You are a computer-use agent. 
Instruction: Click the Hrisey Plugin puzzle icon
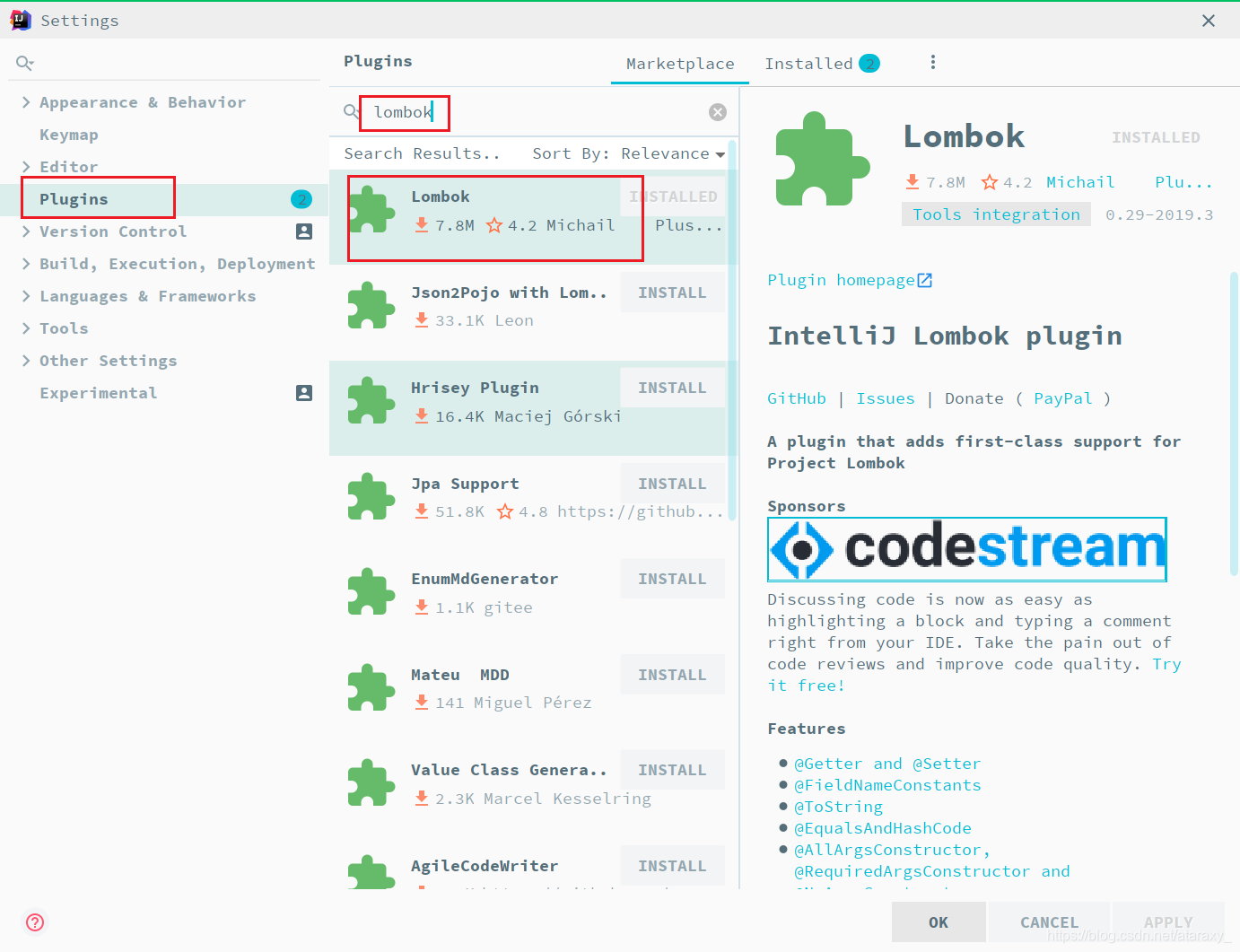coord(371,400)
